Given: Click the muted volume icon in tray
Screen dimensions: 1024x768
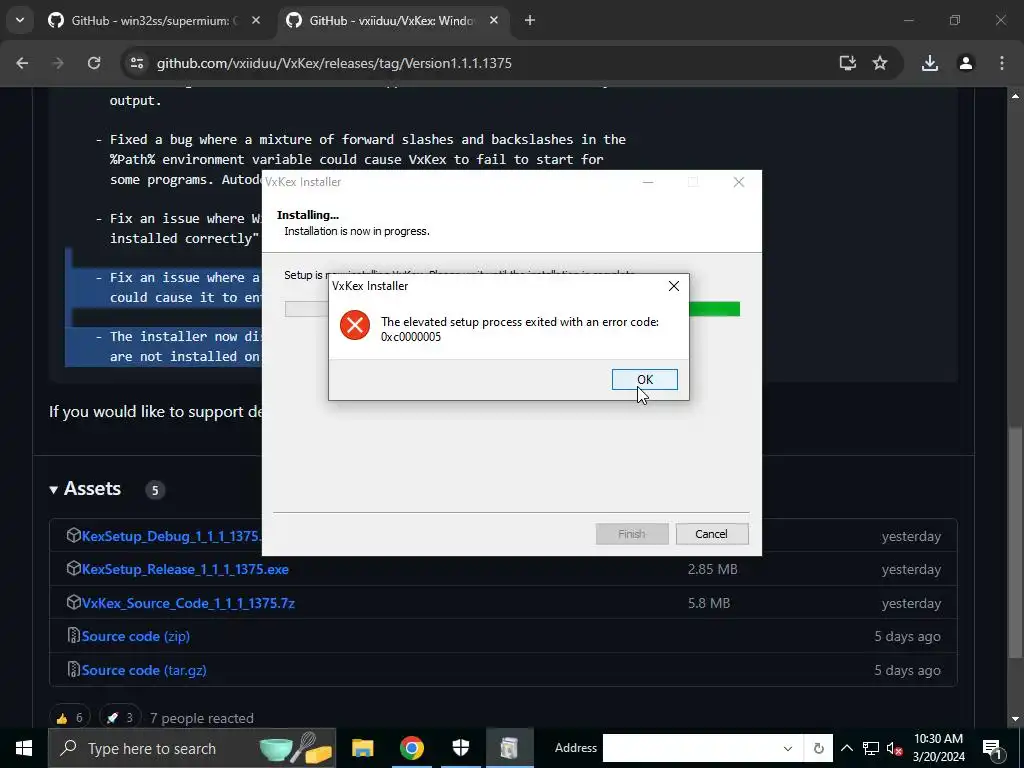Looking at the screenshot, I should 895,748.
